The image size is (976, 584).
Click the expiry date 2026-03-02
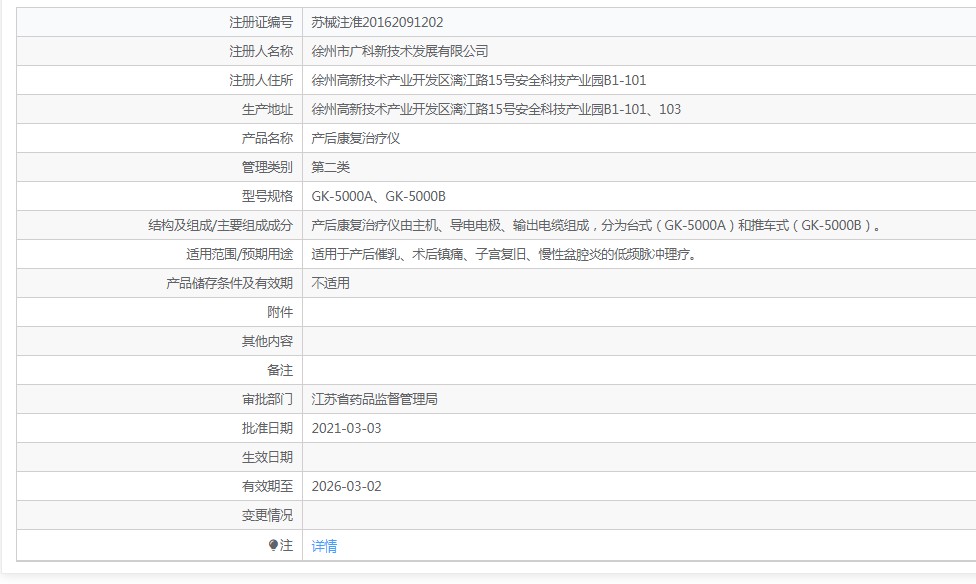346,486
